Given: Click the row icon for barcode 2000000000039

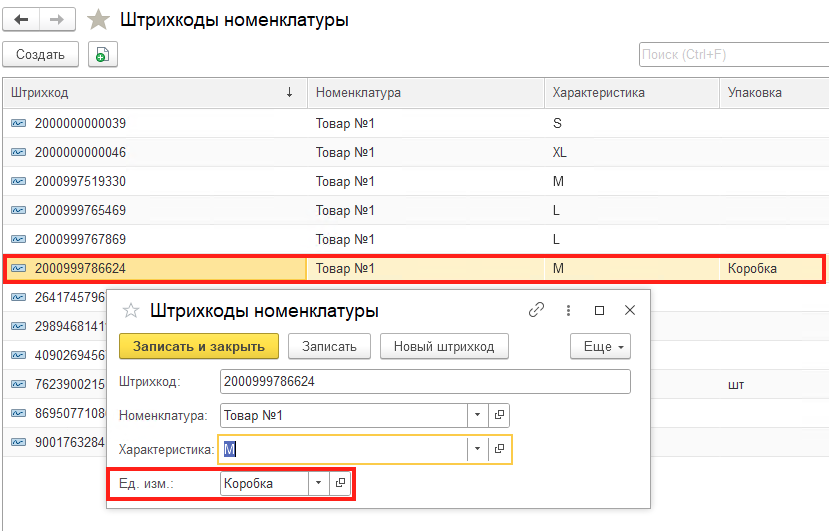Looking at the screenshot, I should click(19, 123).
